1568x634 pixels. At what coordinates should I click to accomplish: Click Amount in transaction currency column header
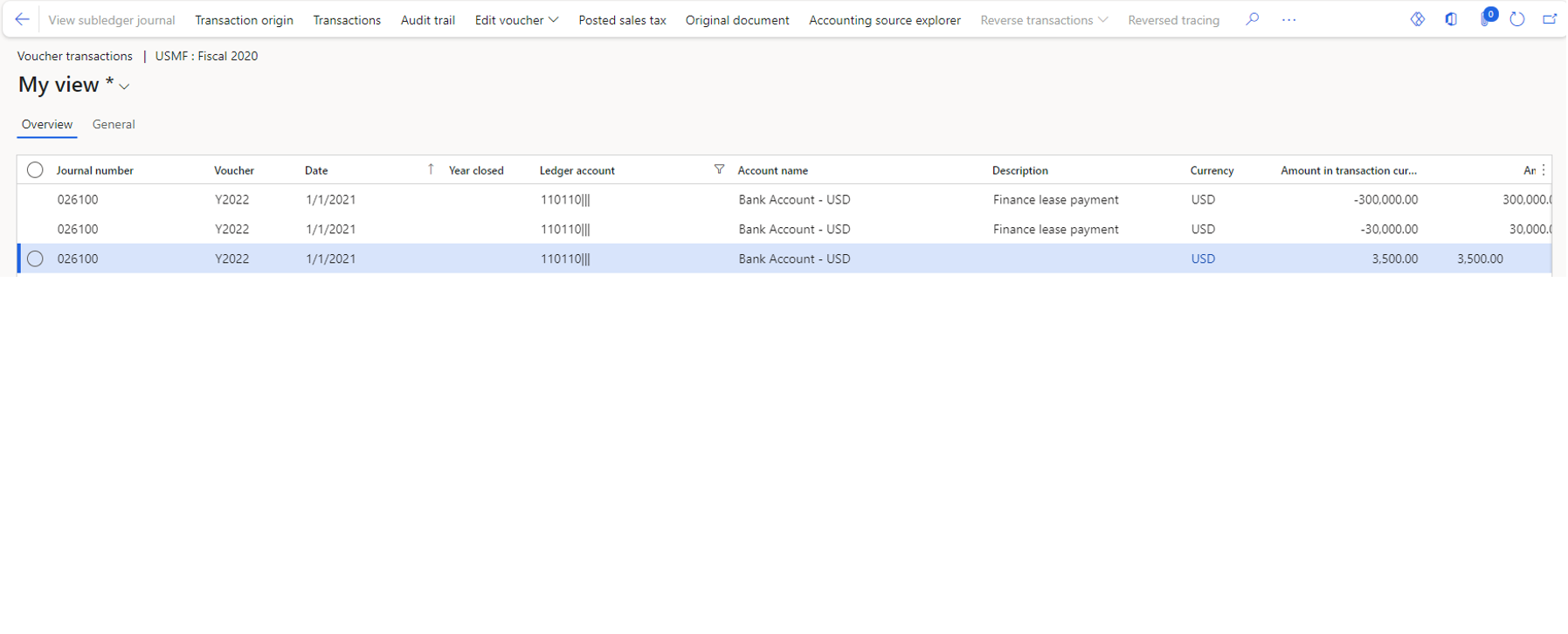(1349, 170)
